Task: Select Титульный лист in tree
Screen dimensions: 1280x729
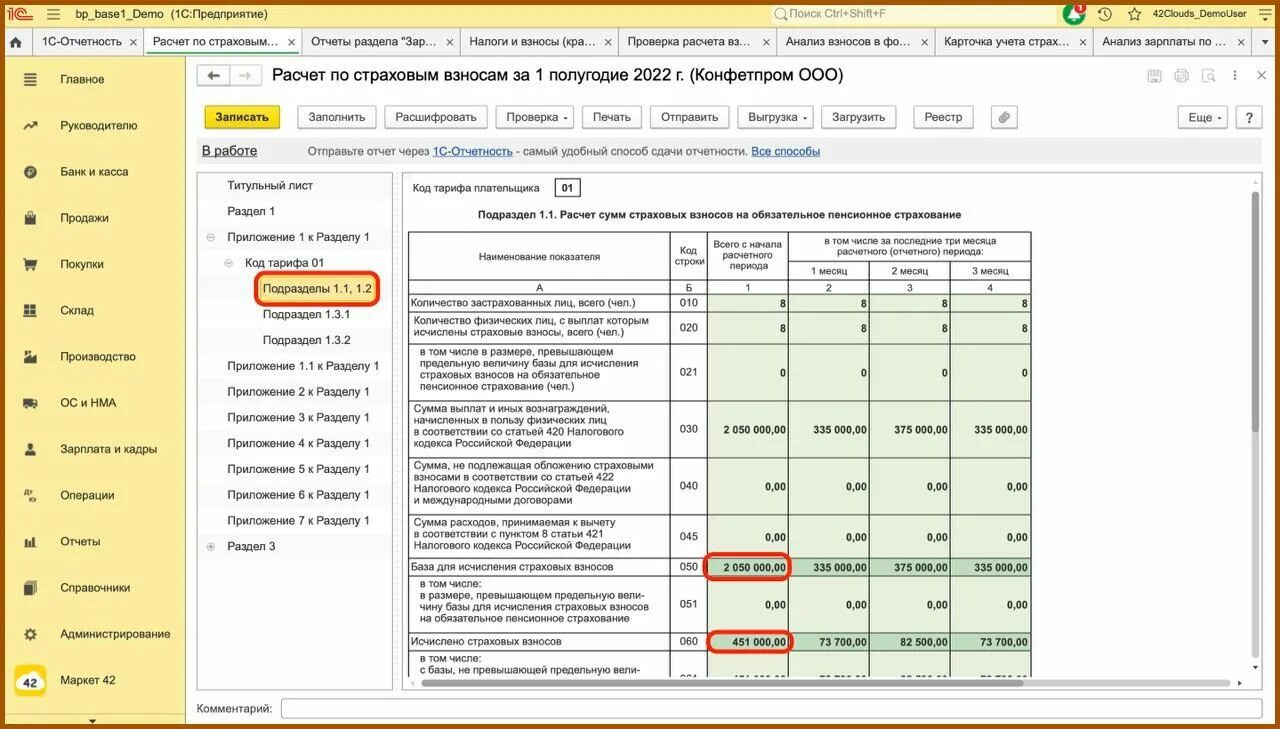Action: [270, 186]
